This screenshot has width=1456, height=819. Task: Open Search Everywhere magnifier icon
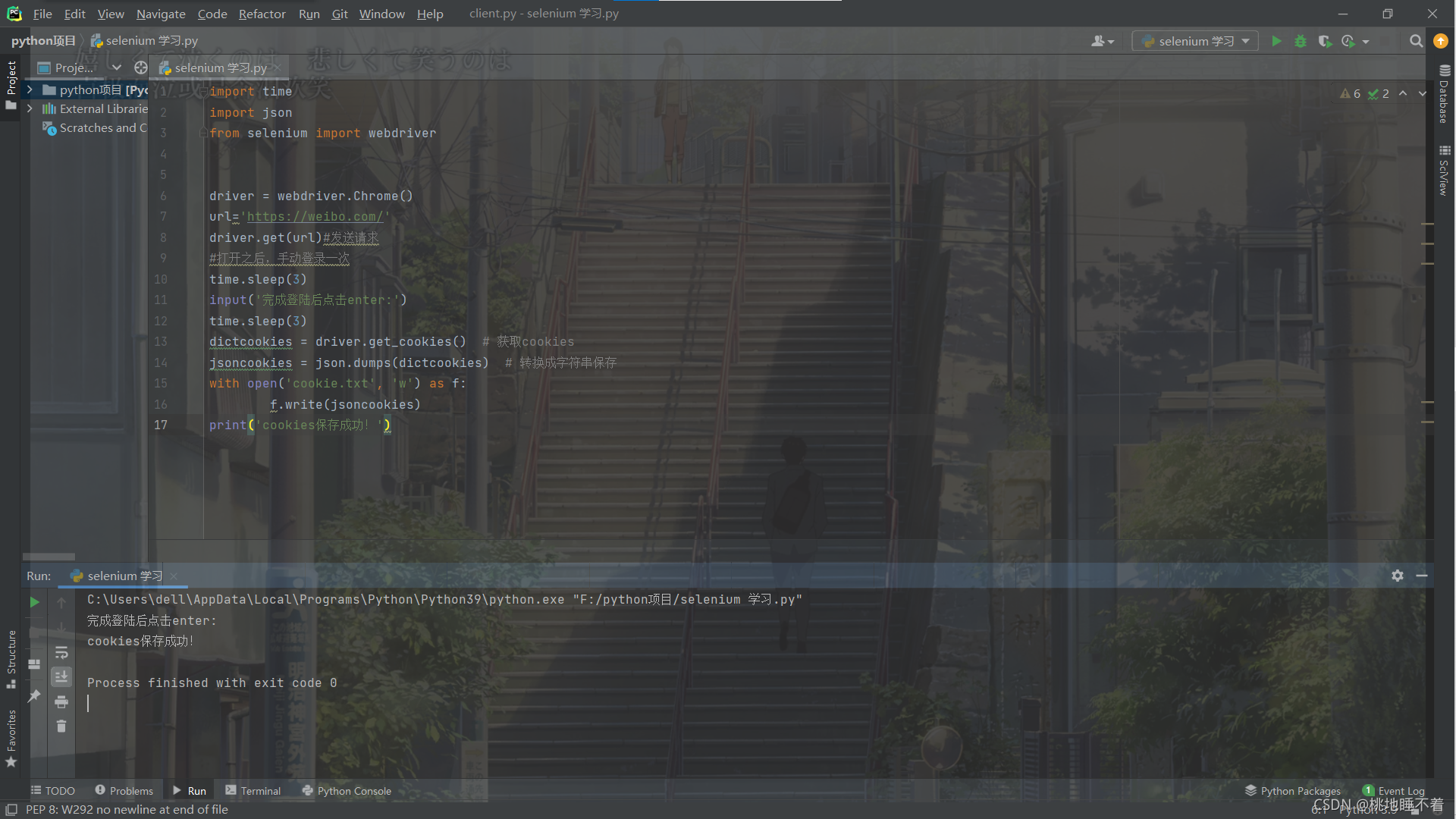[x=1416, y=41]
